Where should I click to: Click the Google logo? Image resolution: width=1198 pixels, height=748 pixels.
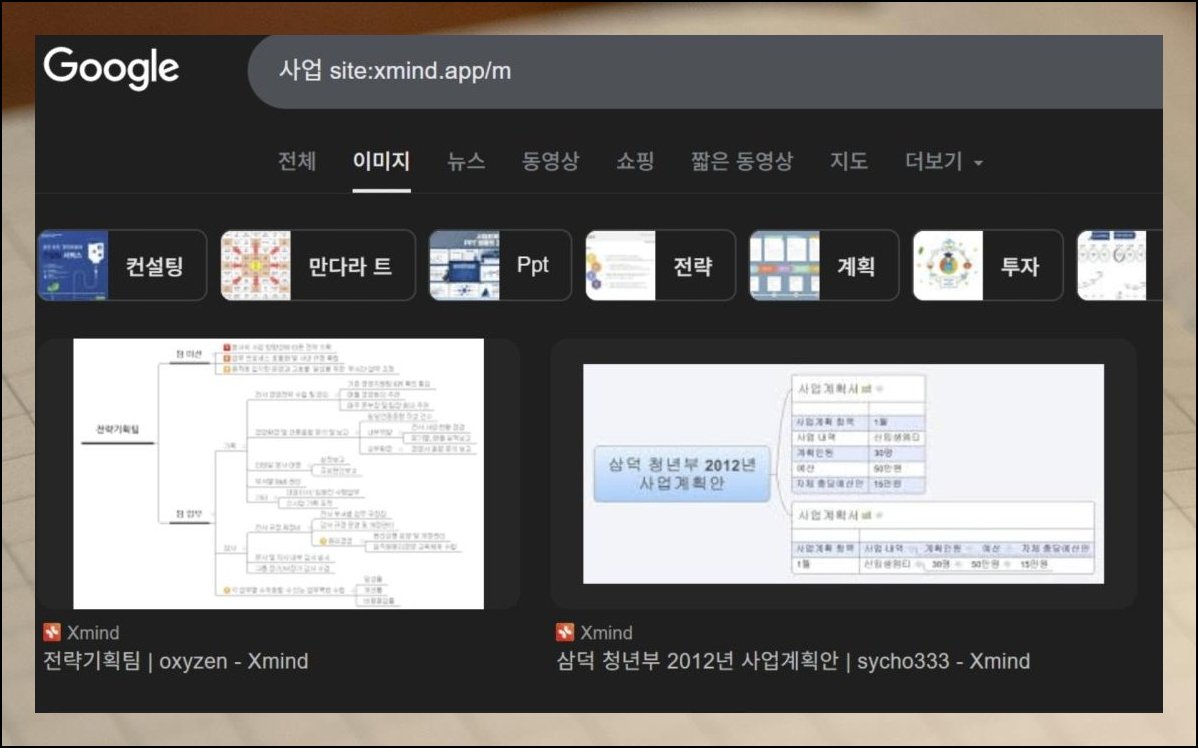pos(112,68)
